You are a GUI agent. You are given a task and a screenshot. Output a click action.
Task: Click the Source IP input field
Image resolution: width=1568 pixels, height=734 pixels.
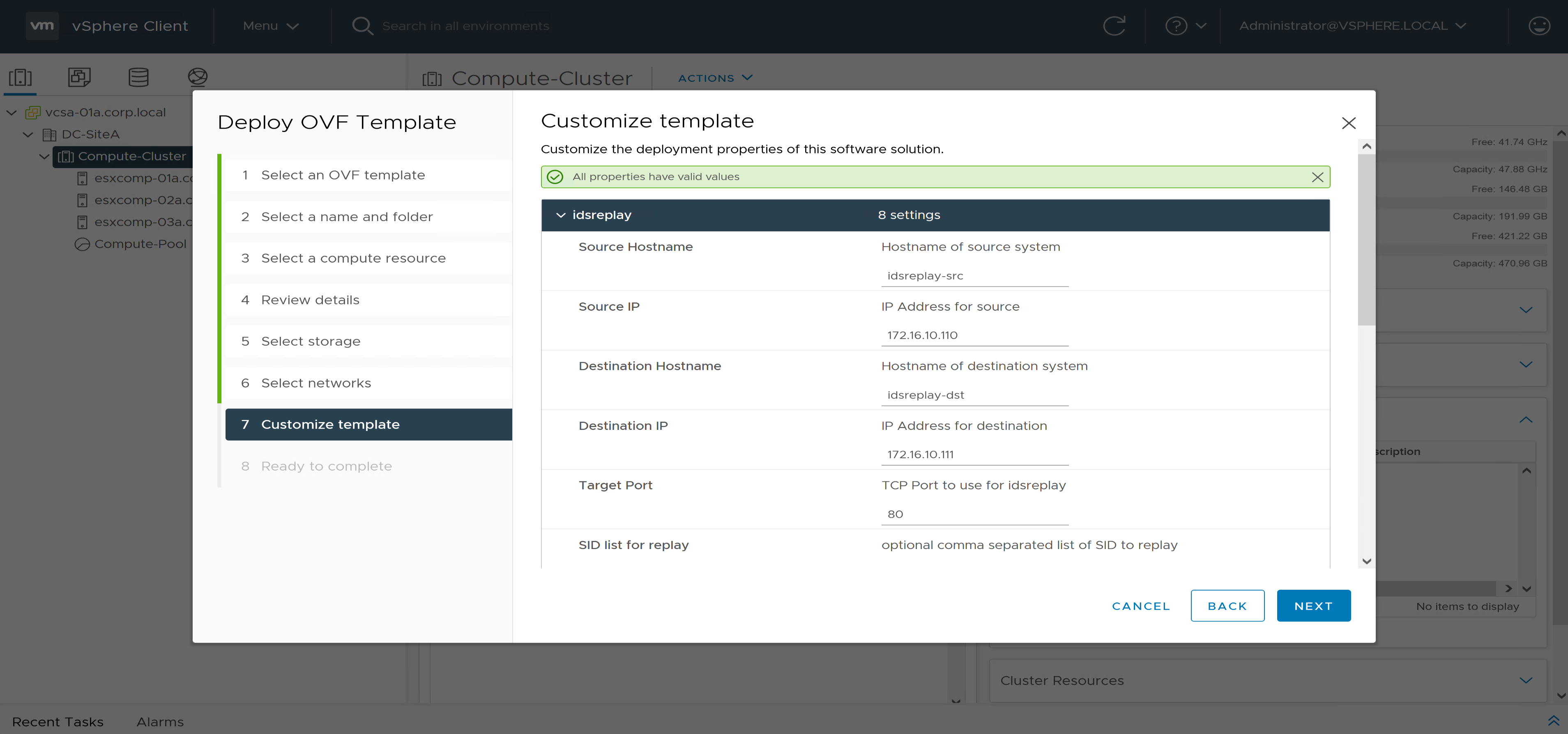click(x=974, y=336)
